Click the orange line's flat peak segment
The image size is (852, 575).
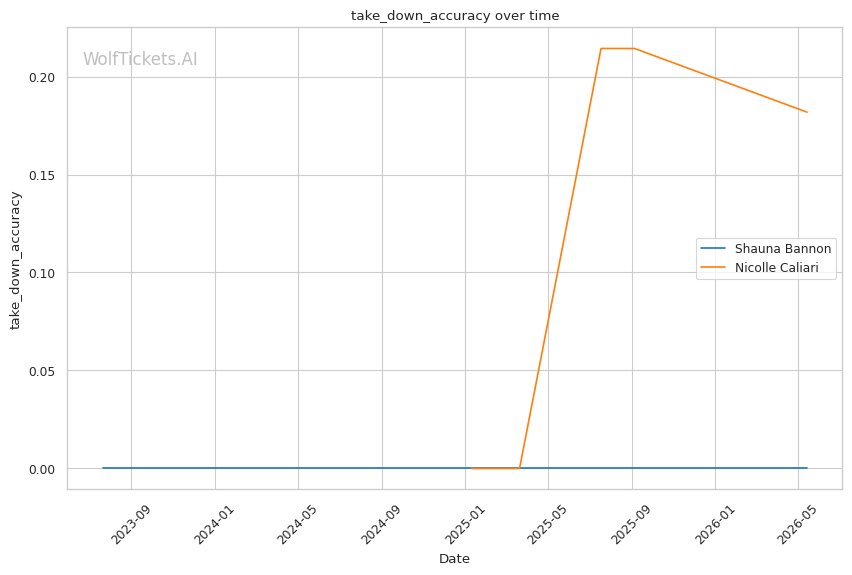617,48
